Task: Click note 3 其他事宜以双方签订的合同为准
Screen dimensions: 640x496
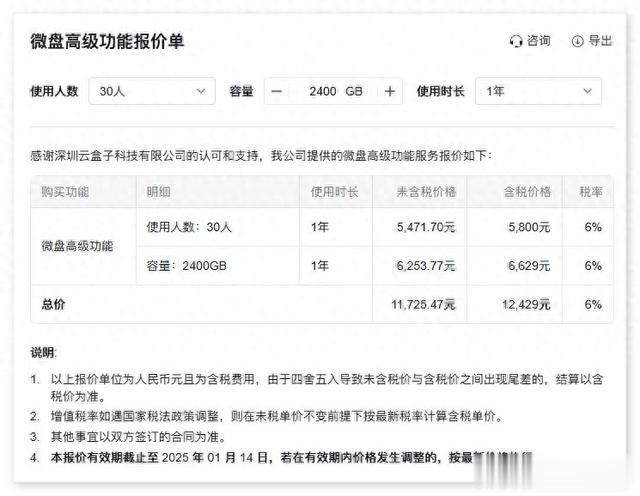Action: pos(138,437)
